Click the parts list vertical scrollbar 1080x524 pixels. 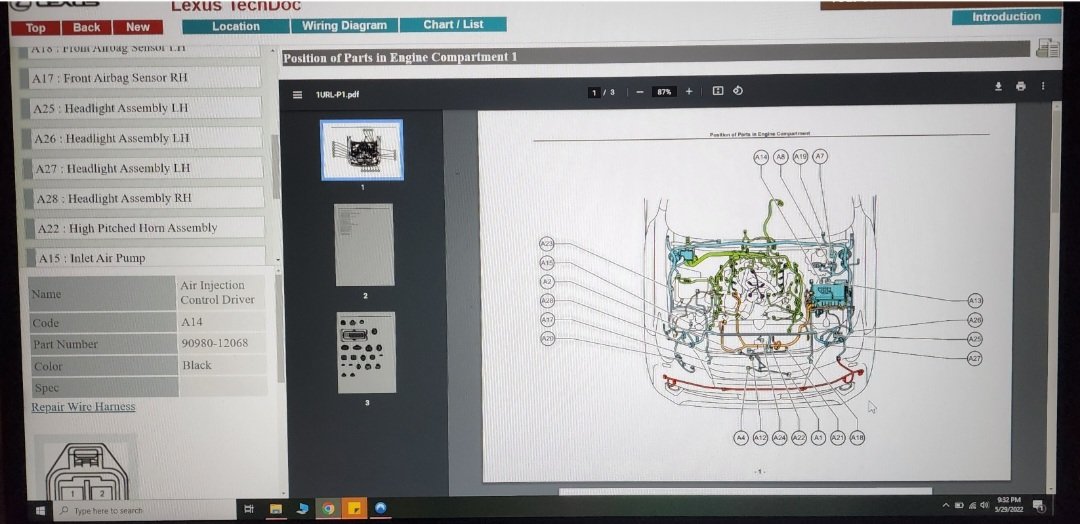(276, 165)
